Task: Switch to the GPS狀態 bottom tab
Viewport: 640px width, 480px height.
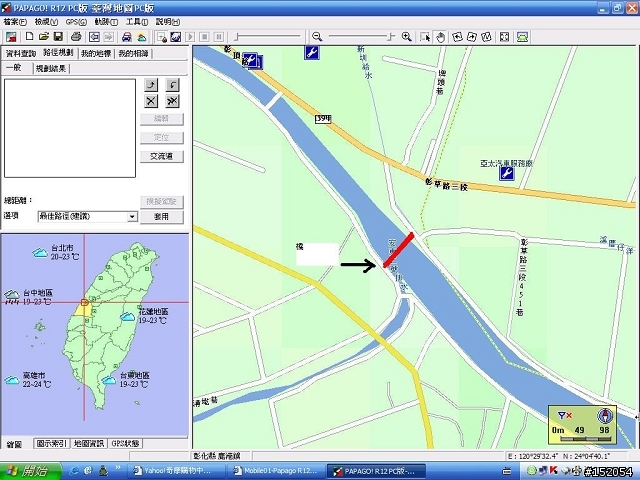Action: [126, 444]
